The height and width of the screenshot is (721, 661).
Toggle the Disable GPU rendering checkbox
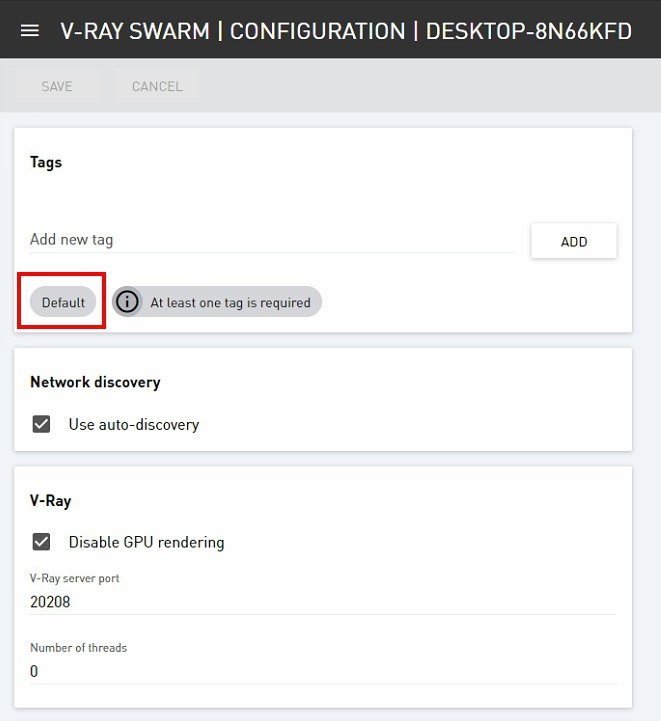coord(41,542)
